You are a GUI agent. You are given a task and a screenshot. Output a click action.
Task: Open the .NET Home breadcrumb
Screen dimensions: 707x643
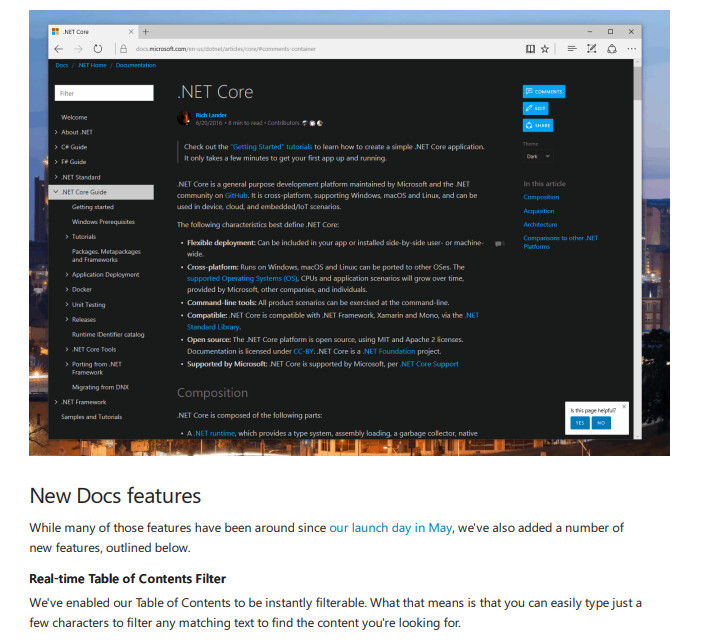click(92, 65)
